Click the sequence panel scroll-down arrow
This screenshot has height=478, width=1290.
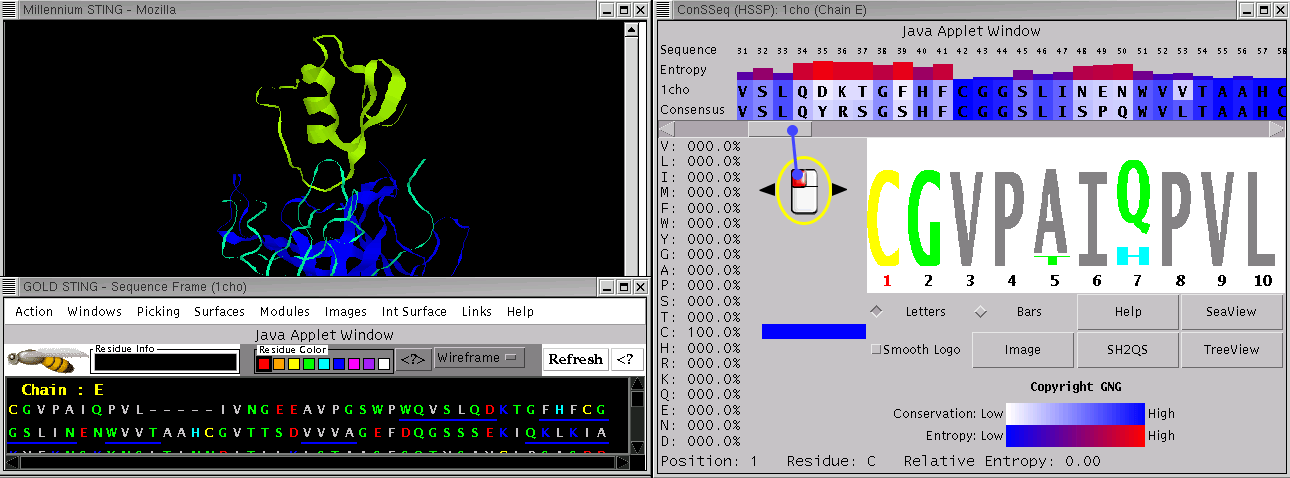637,448
